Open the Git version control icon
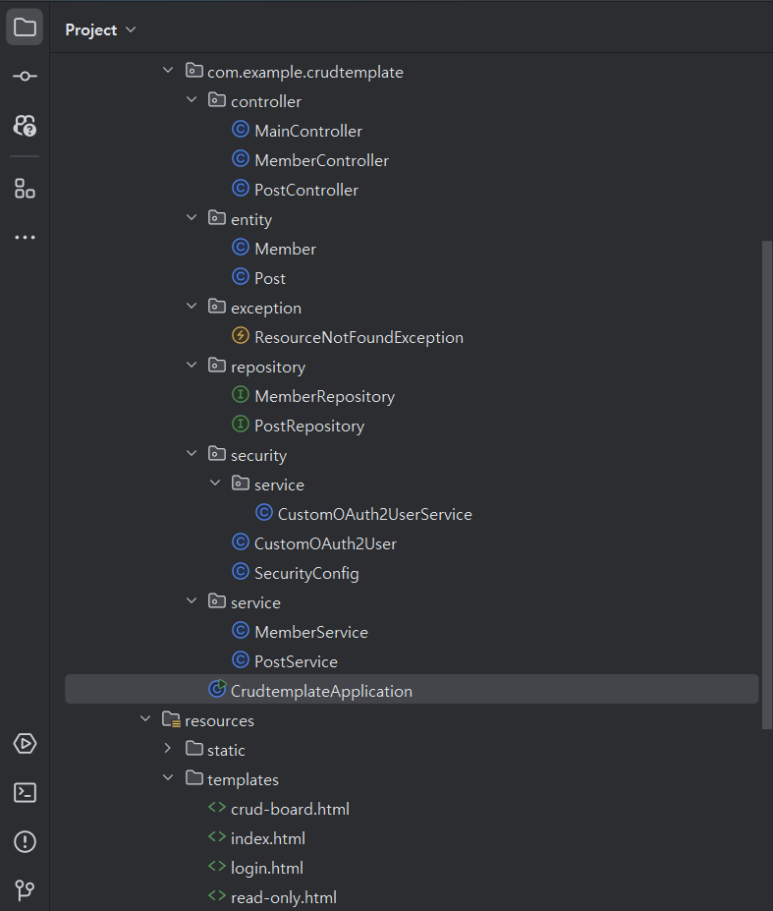The width and height of the screenshot is (773, 911). tap(24, 890)
